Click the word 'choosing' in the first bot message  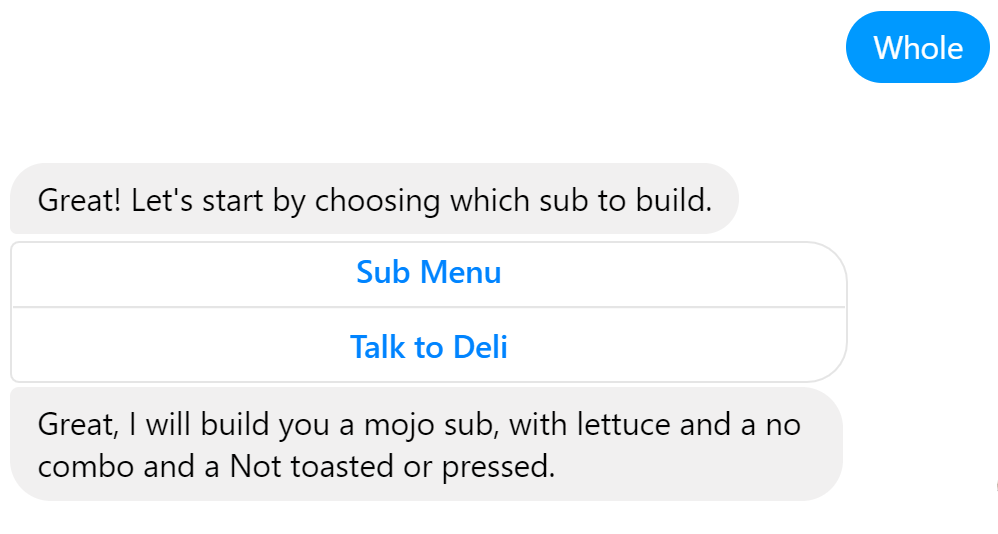(377, 201)
